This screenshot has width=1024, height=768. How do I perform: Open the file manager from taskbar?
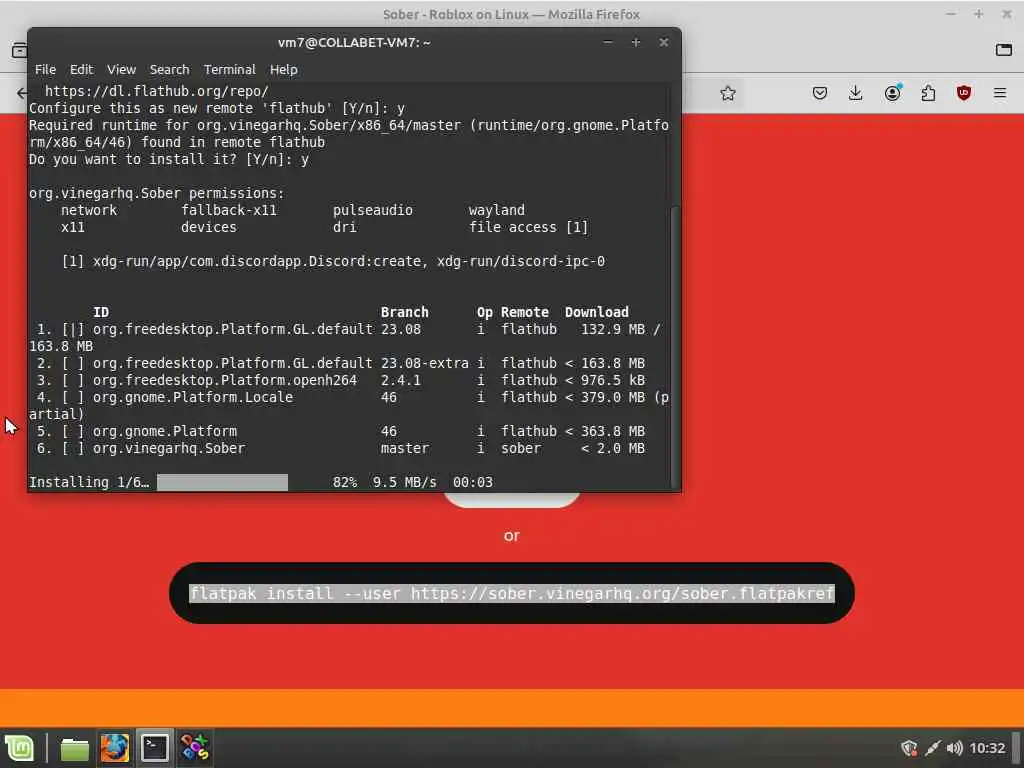coord(74,748)
